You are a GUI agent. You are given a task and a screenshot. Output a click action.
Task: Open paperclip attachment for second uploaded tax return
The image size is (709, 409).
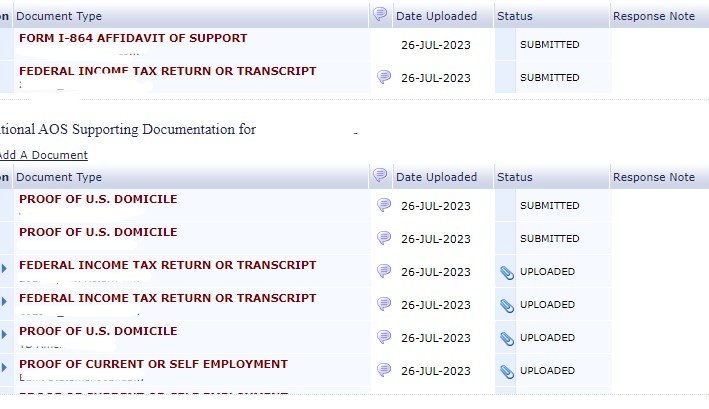pyautogui.click(x=507, y=306)
